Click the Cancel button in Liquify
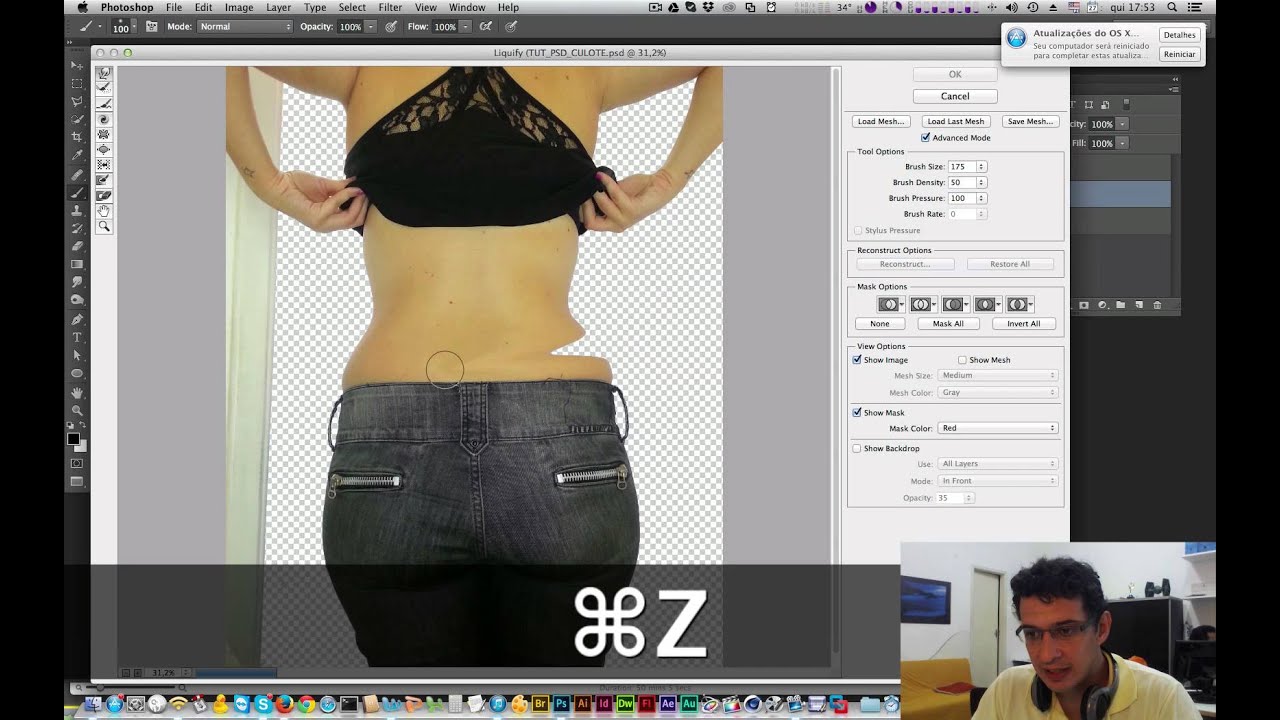This screenshot has width=1280, height=720. pyautogui.click(x=955, y=96)
